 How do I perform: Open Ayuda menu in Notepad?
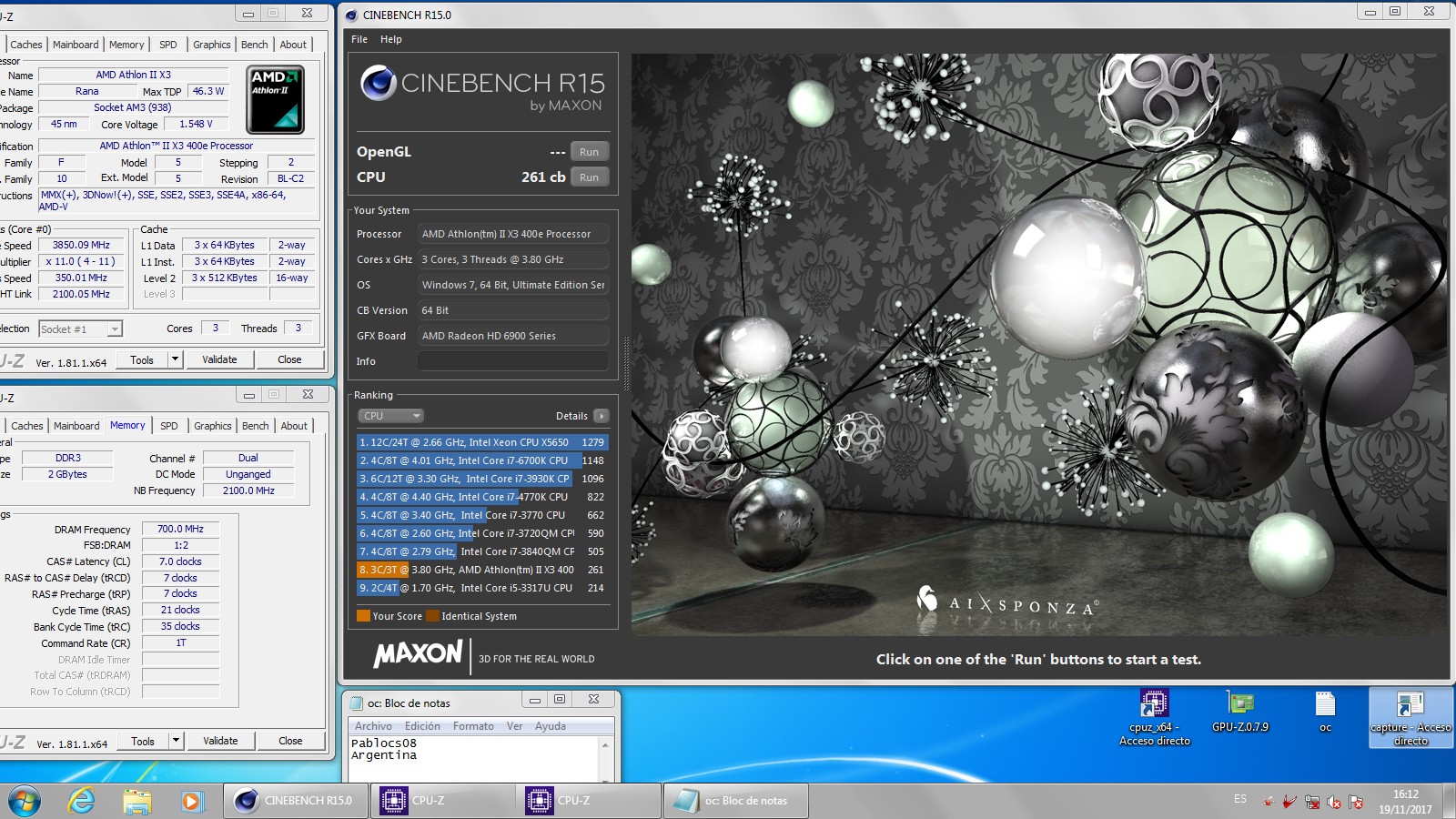point(551,726)
